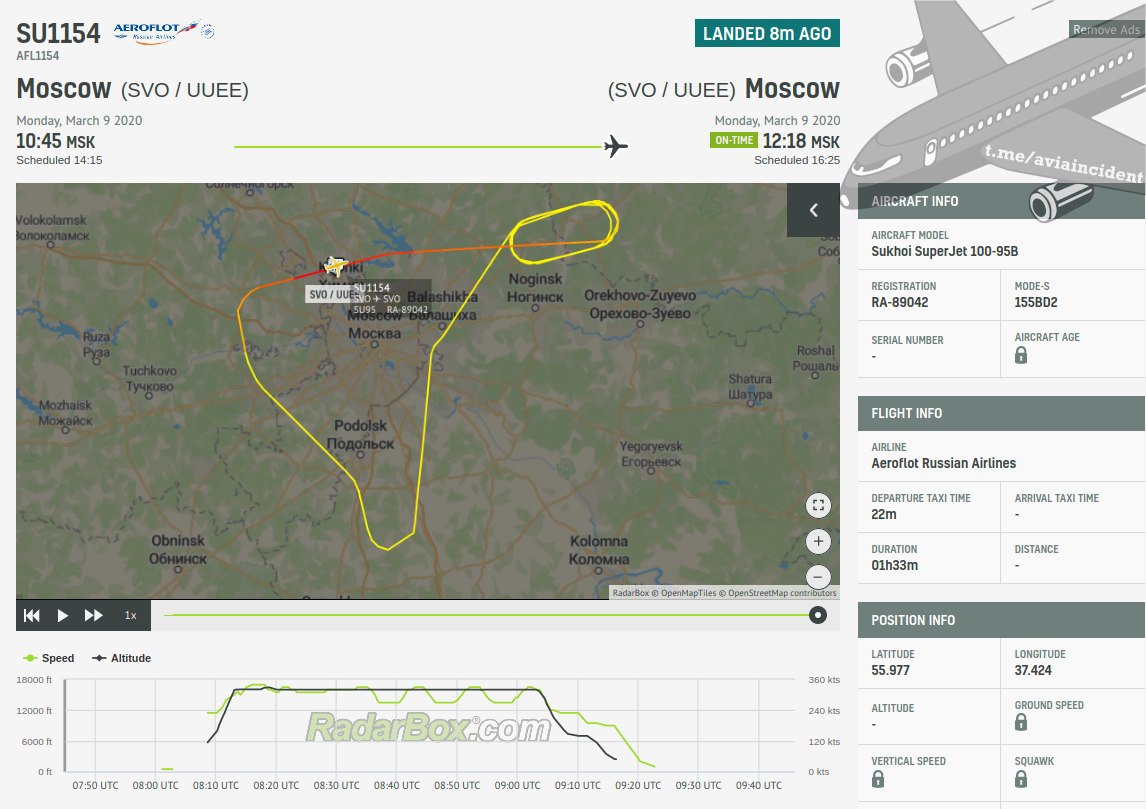Click the Squawk lock icon
The width and height of the screenshot is (1146, 809).
pyautogui.click(x=1021, y=779)
